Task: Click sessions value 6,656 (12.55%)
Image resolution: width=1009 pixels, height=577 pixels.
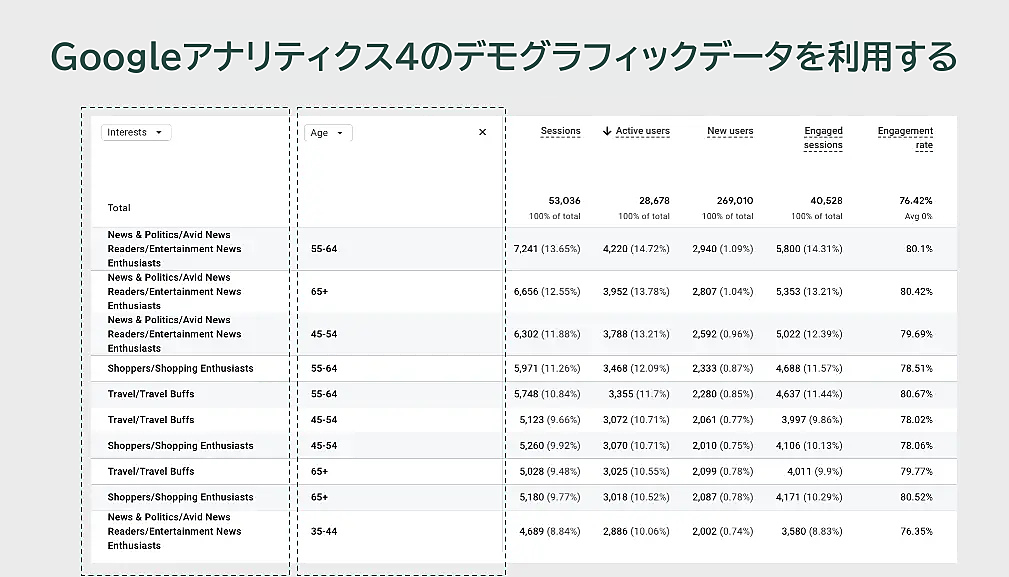Action: click(547, 291)
